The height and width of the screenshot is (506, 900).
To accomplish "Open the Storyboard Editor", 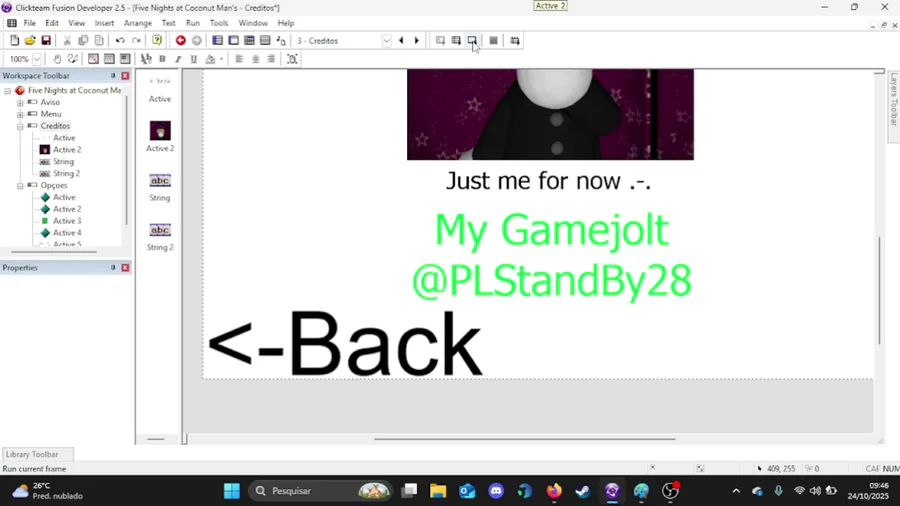I will tap(218, 41).
